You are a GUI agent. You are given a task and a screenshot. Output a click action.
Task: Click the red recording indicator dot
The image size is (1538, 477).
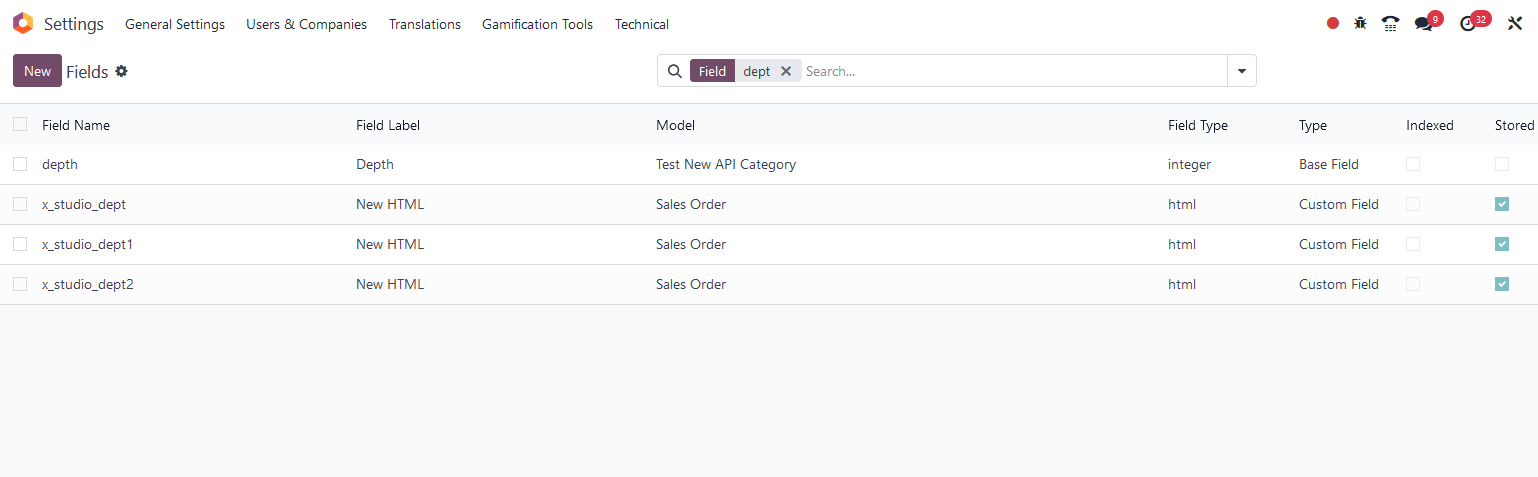(1333, 24)
